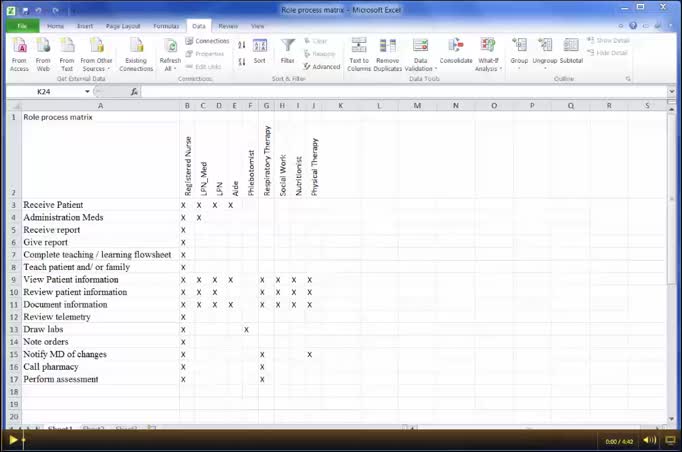Open Properties in Connections group
Viewport: 682px width, 452px height.
point(205,54)
